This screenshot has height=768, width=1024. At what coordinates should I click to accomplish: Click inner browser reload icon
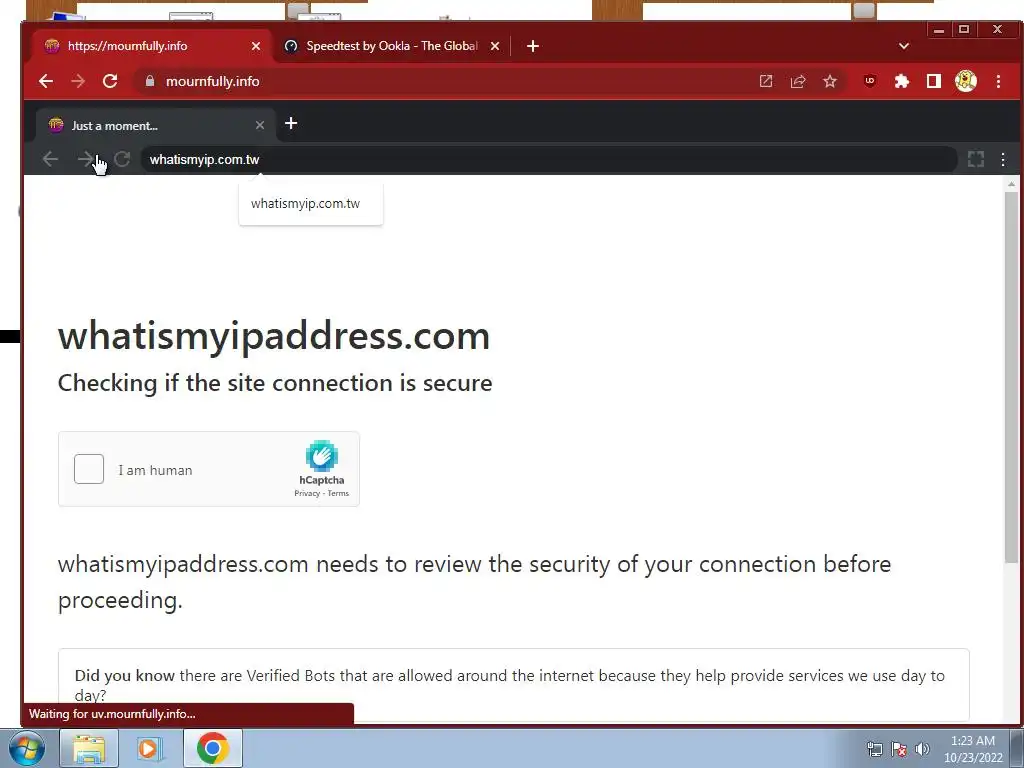(122, 159)
